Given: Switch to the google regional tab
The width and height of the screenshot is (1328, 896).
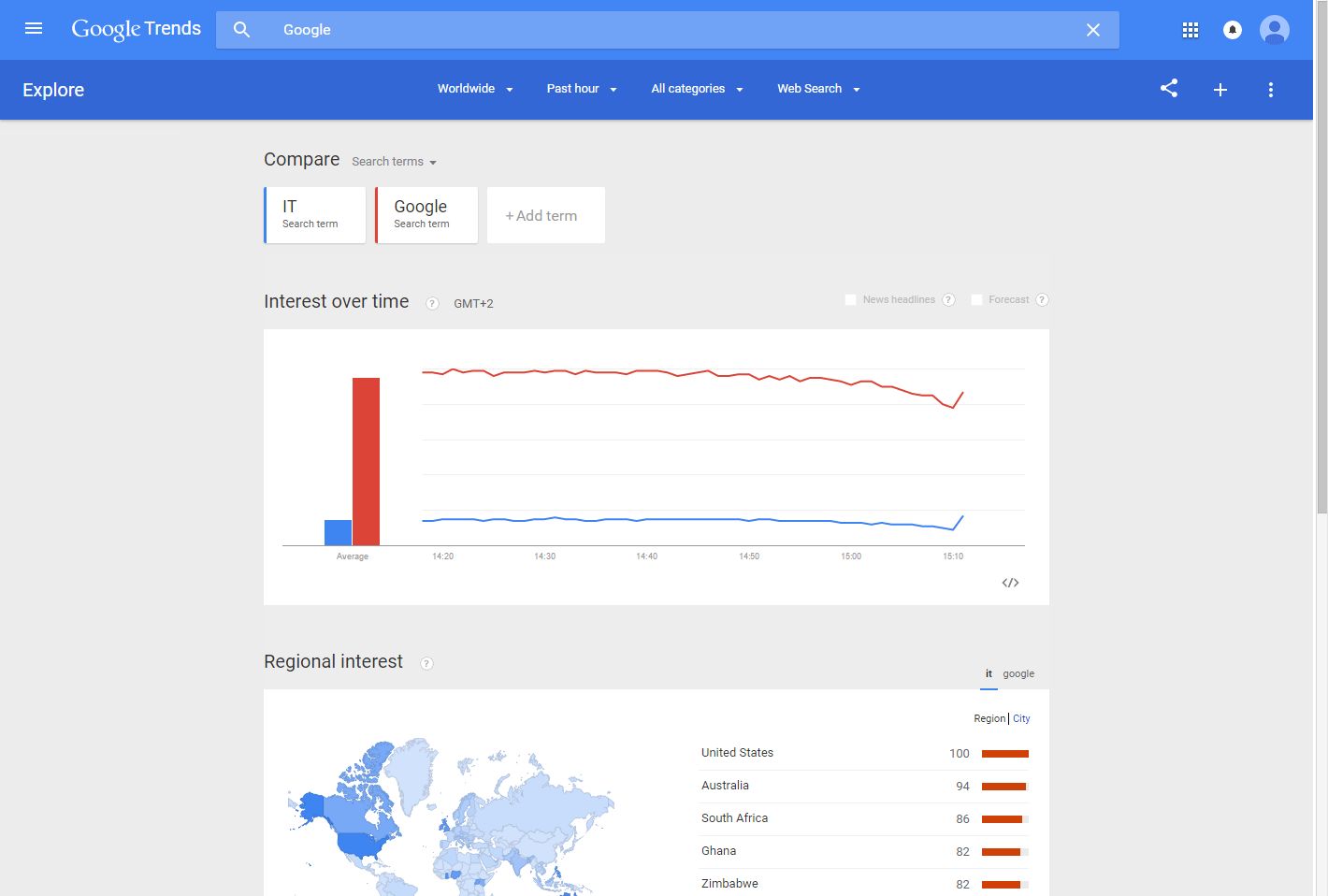Looking at the screenshot, I should tap(1018, 673).
